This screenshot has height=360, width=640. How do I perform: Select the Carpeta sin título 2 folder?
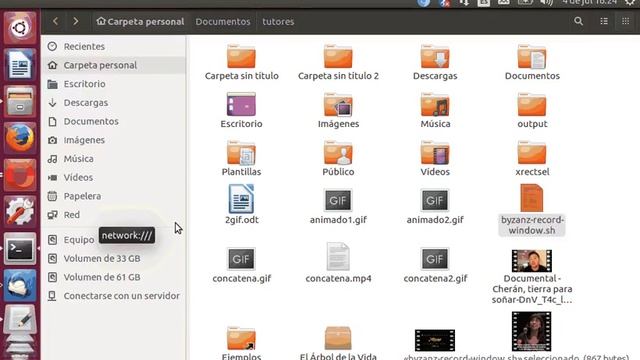tap(338, 63)
